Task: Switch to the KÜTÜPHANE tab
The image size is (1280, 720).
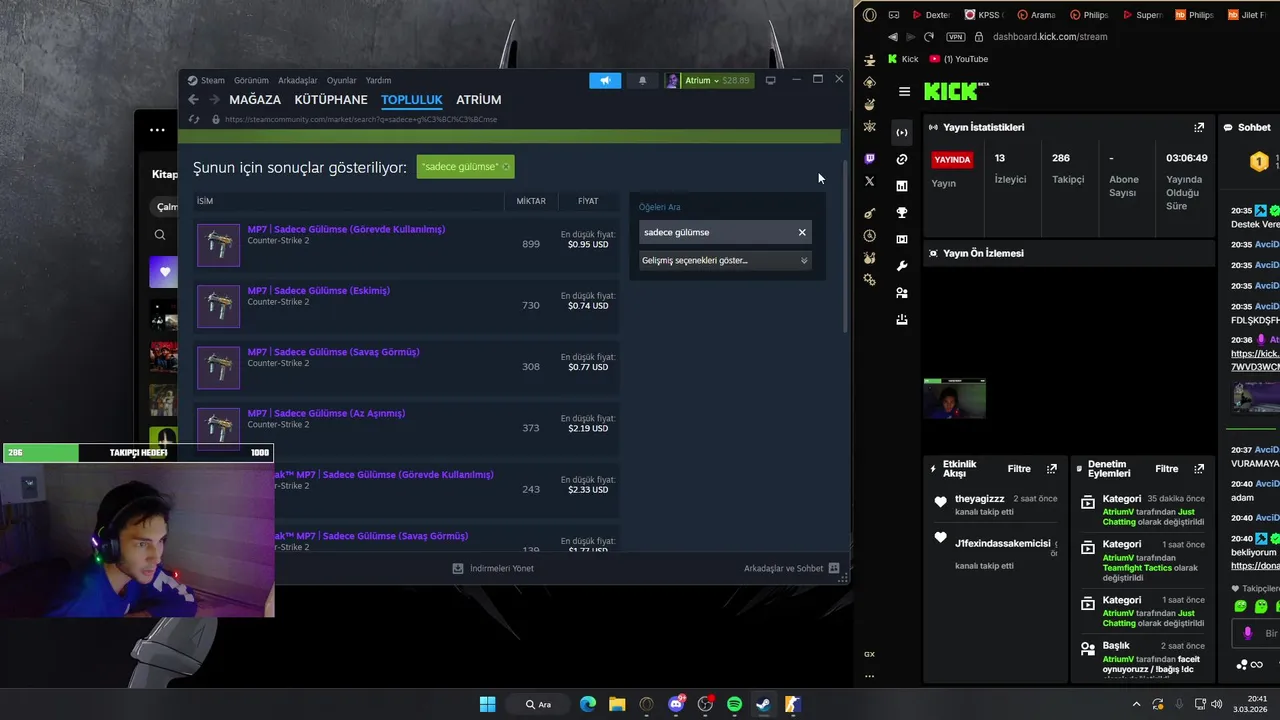Action: coord(331,99)
